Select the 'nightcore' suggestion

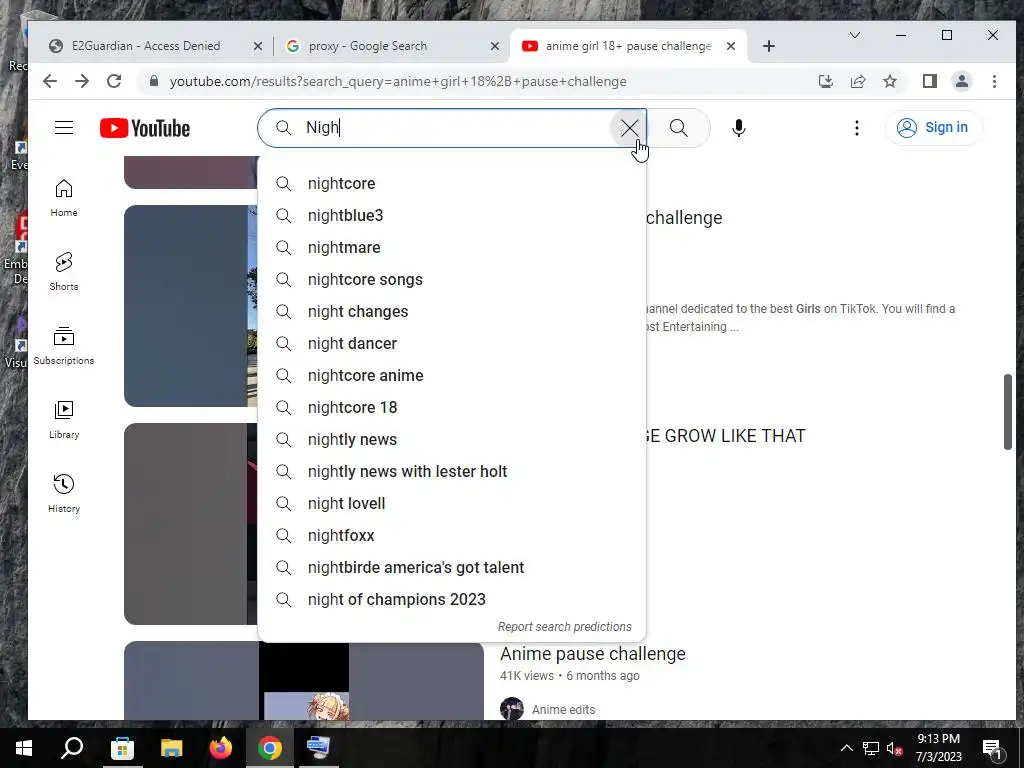pos(451,184)
